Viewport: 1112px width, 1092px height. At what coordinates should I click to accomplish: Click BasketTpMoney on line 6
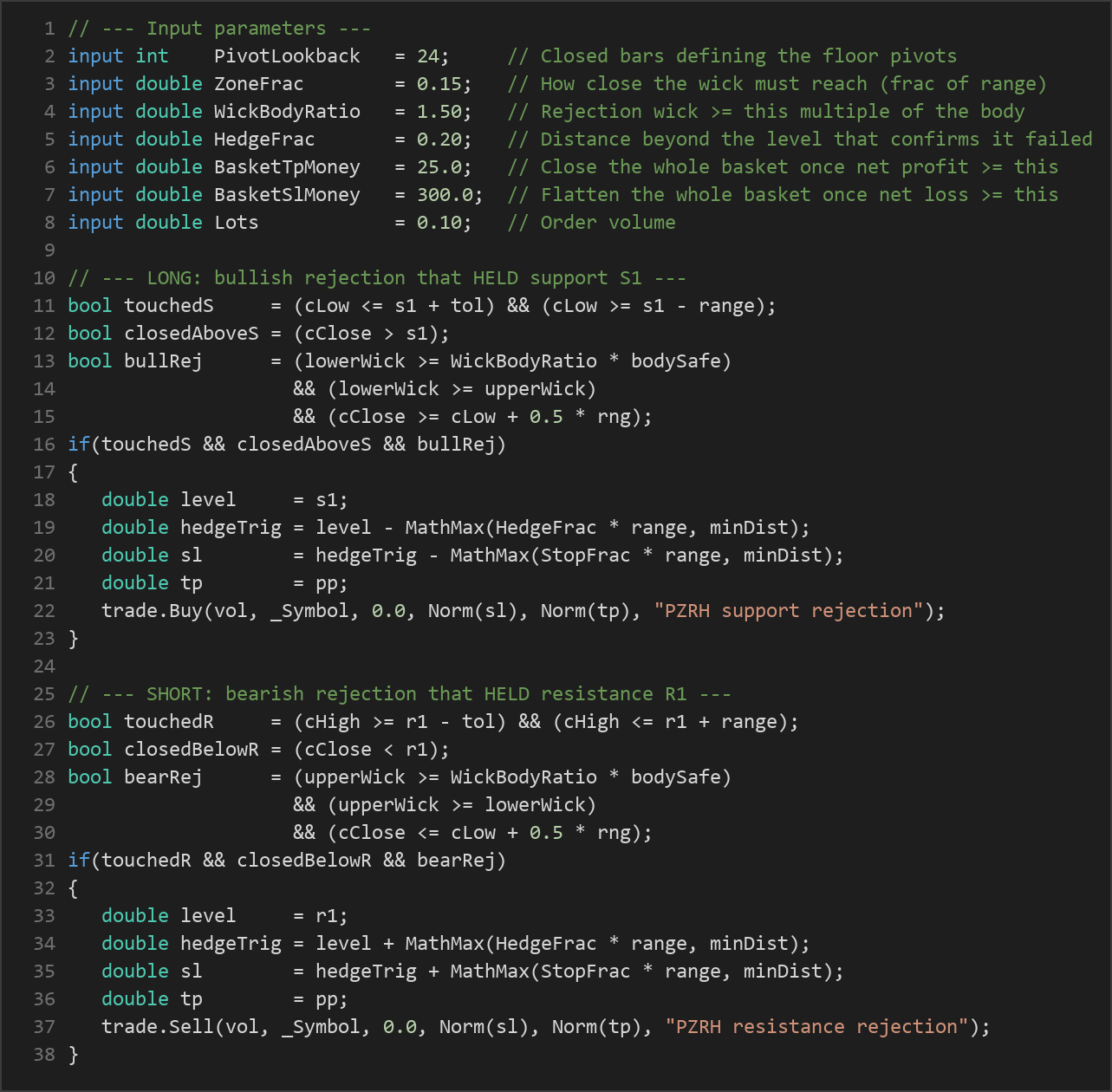pos(287,167)
